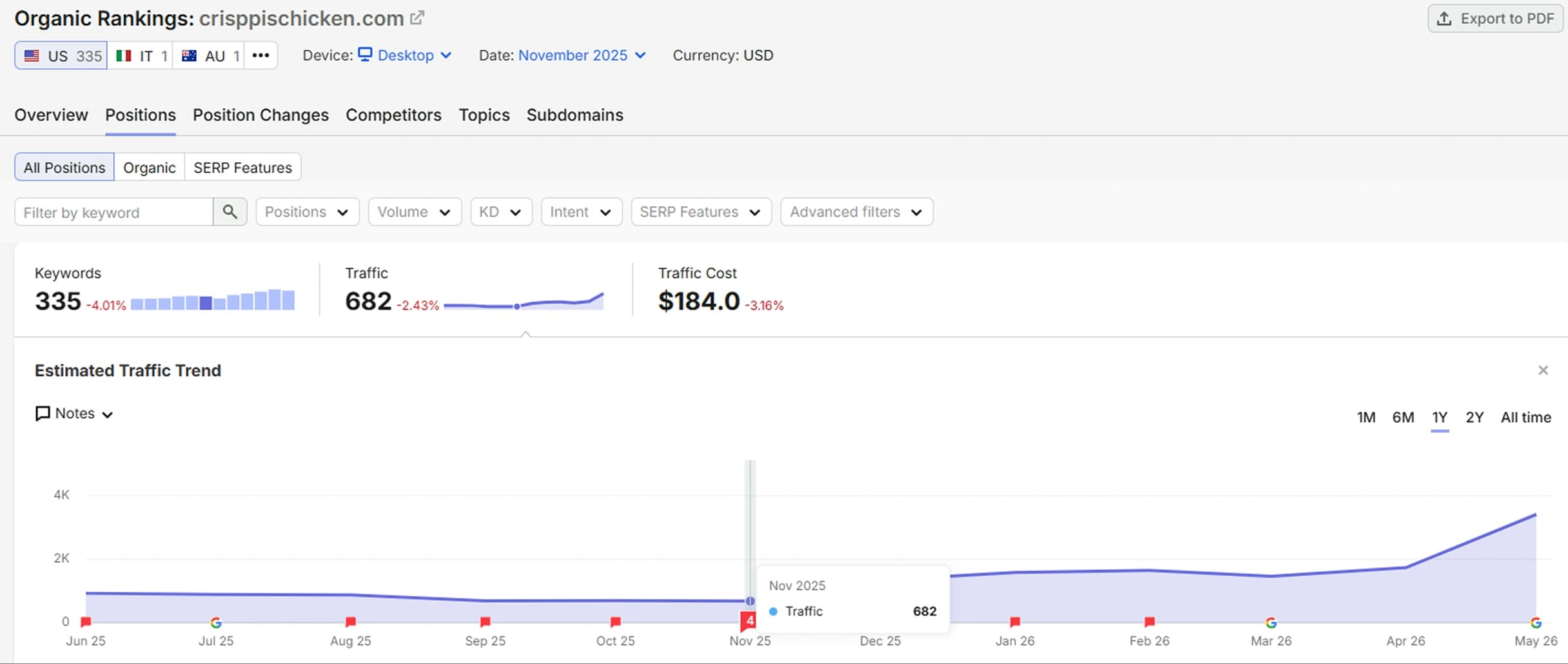Click the red note flag at Jun 25
This screenshot has height=664, width=1568.
tap(86, 622)
